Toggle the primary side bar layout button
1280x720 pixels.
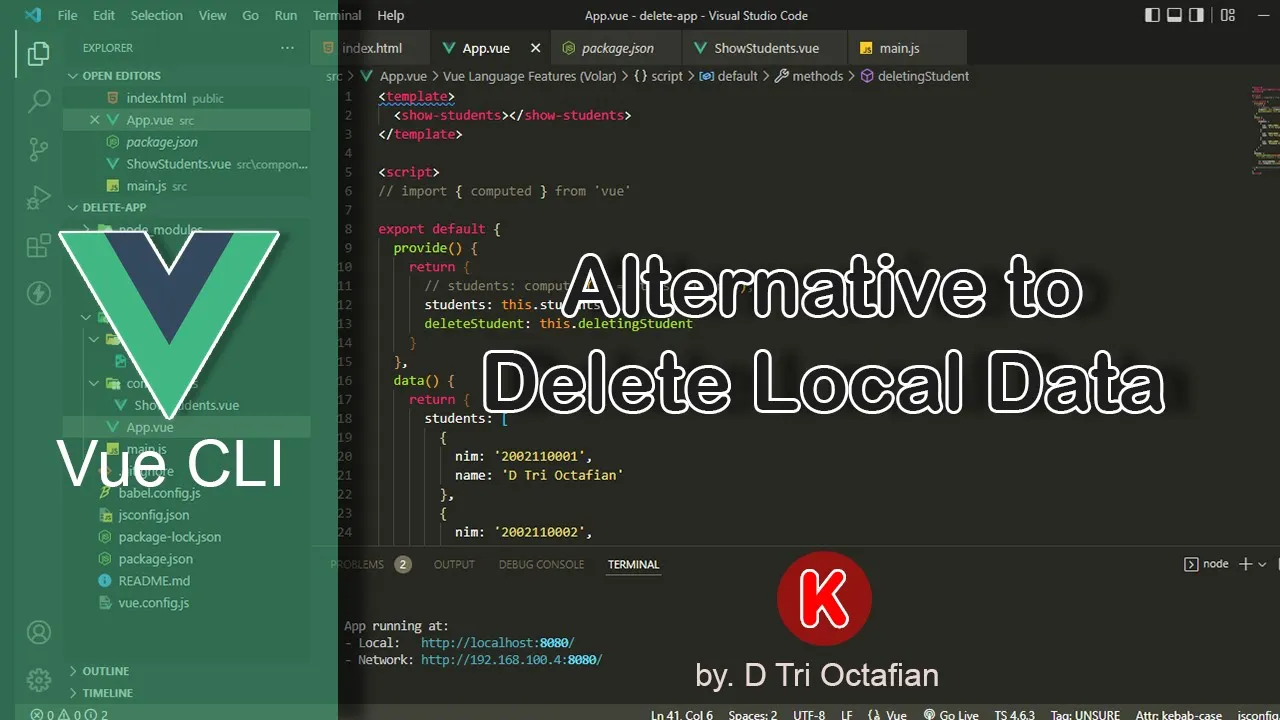click(1152, 15)
